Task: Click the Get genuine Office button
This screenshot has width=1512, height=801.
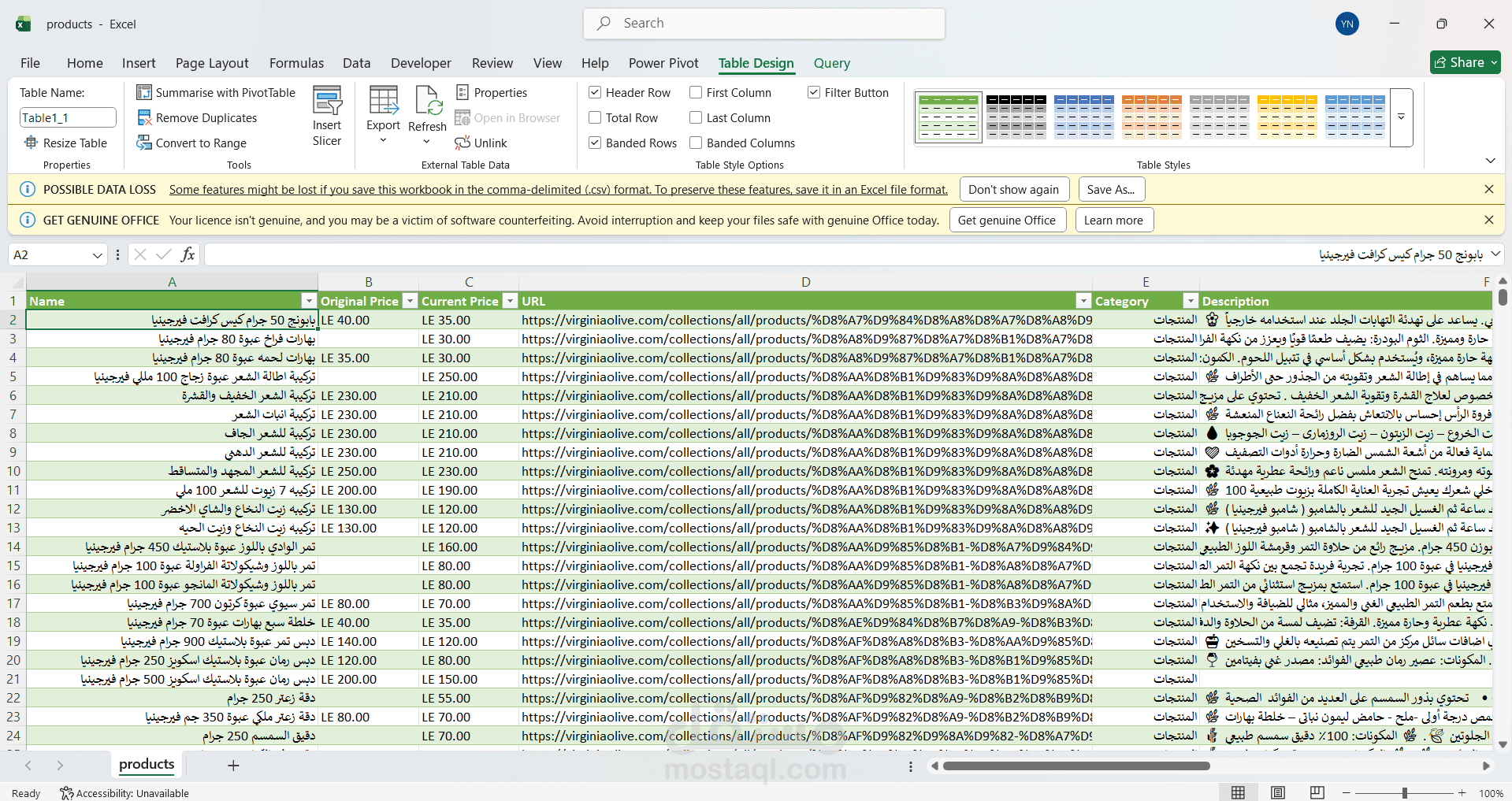Action: 1007,221
